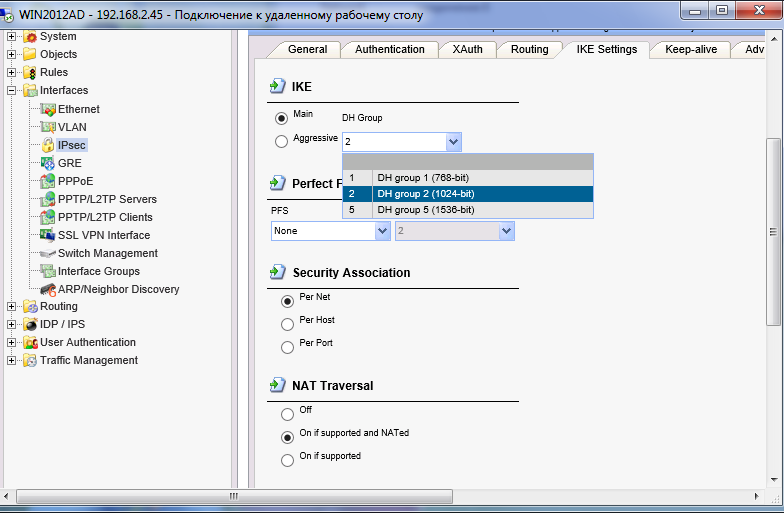The image size is (784, 513).
Task: Open User Authentication in the tree
Action: [88, 342]
